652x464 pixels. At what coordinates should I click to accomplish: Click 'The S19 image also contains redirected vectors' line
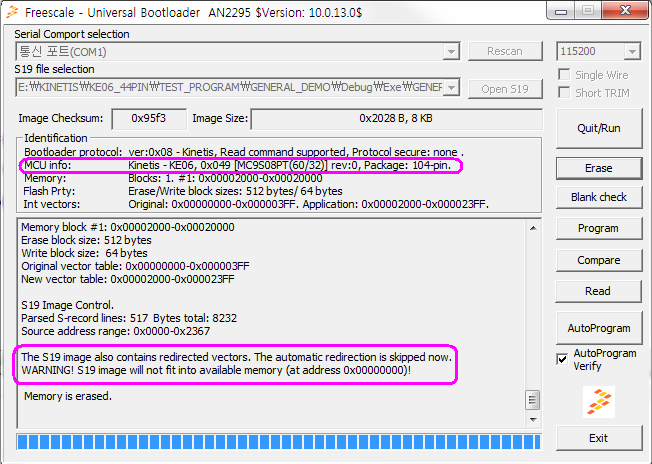pos(237,358)
